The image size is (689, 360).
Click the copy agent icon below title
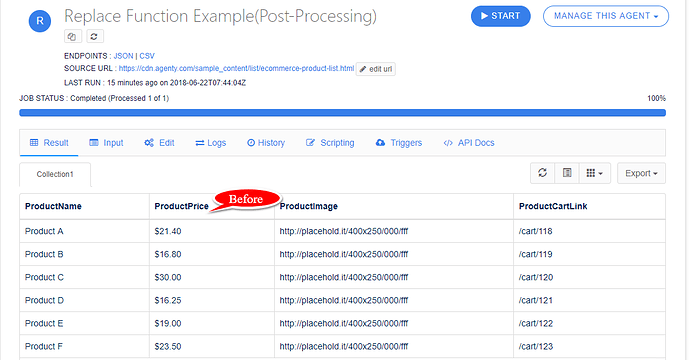coord(73,36)
